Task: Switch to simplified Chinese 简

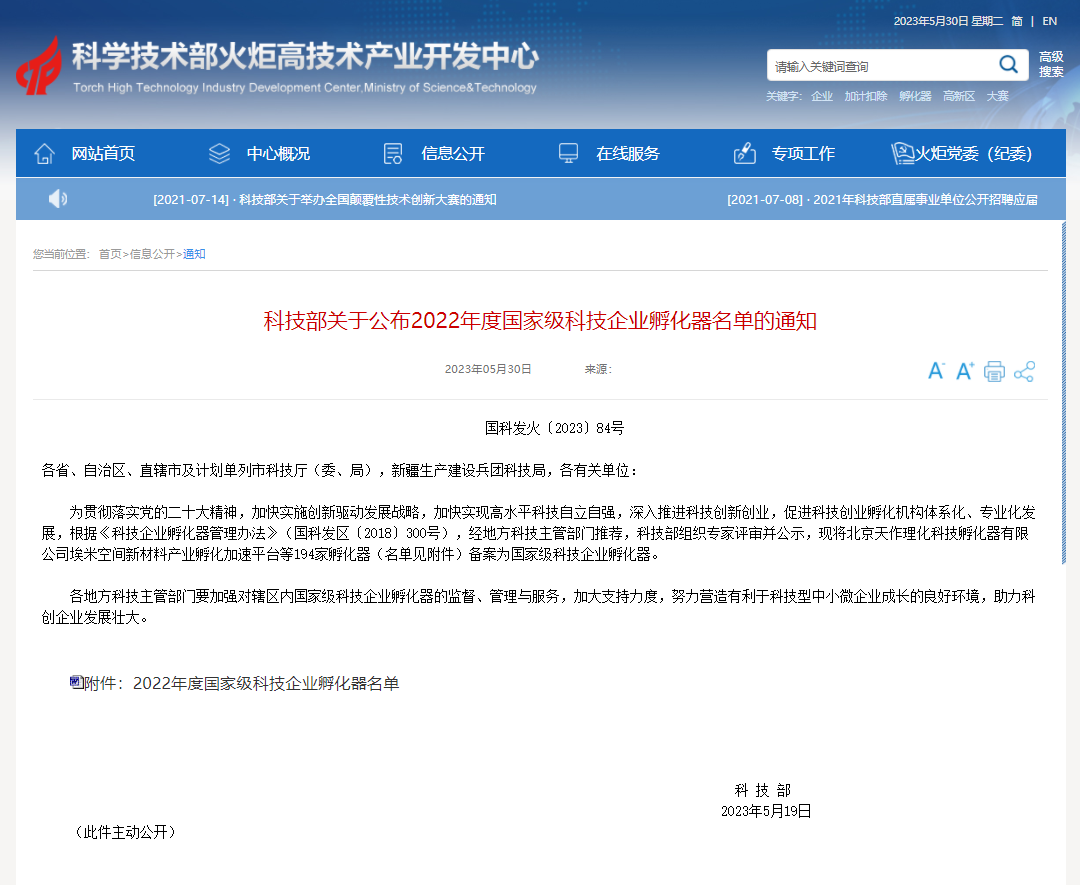Action: pyautogui.click(x=1017, y=21)
